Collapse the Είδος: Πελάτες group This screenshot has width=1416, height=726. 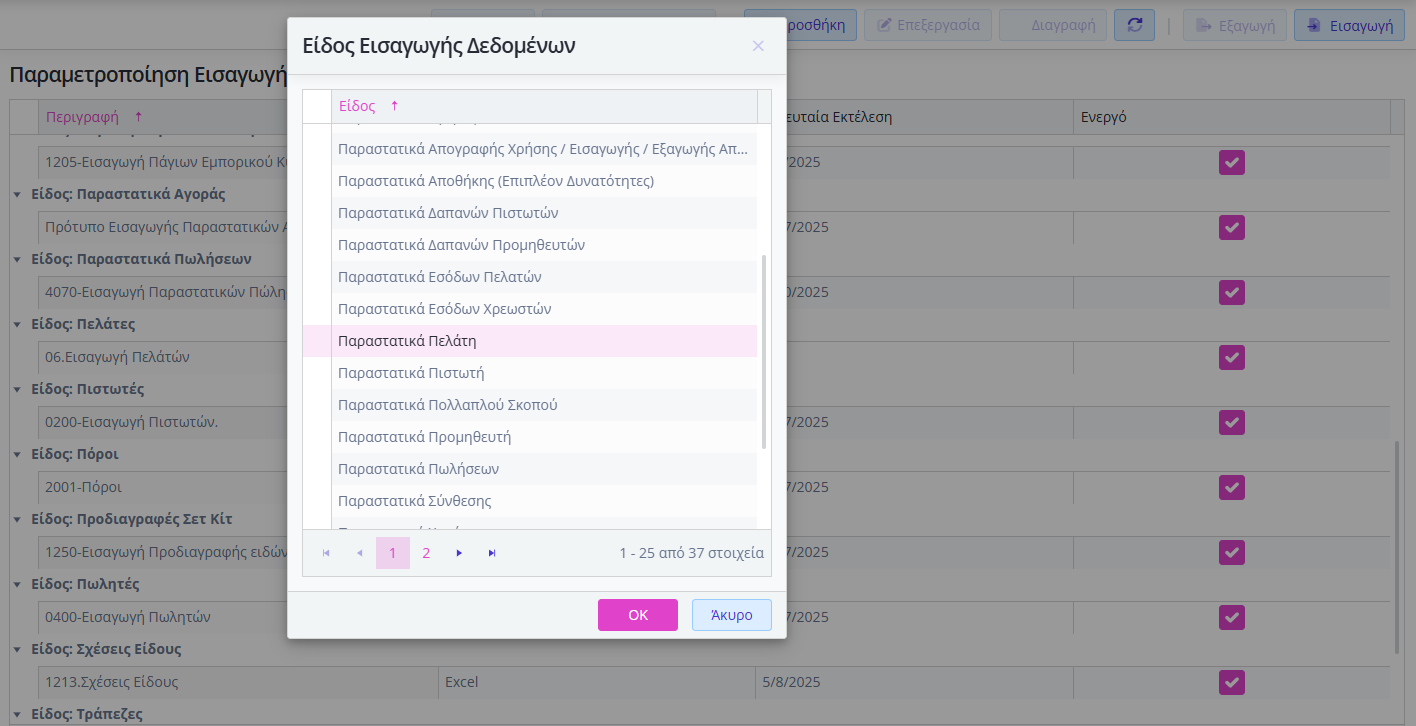(x=17, y=324)
